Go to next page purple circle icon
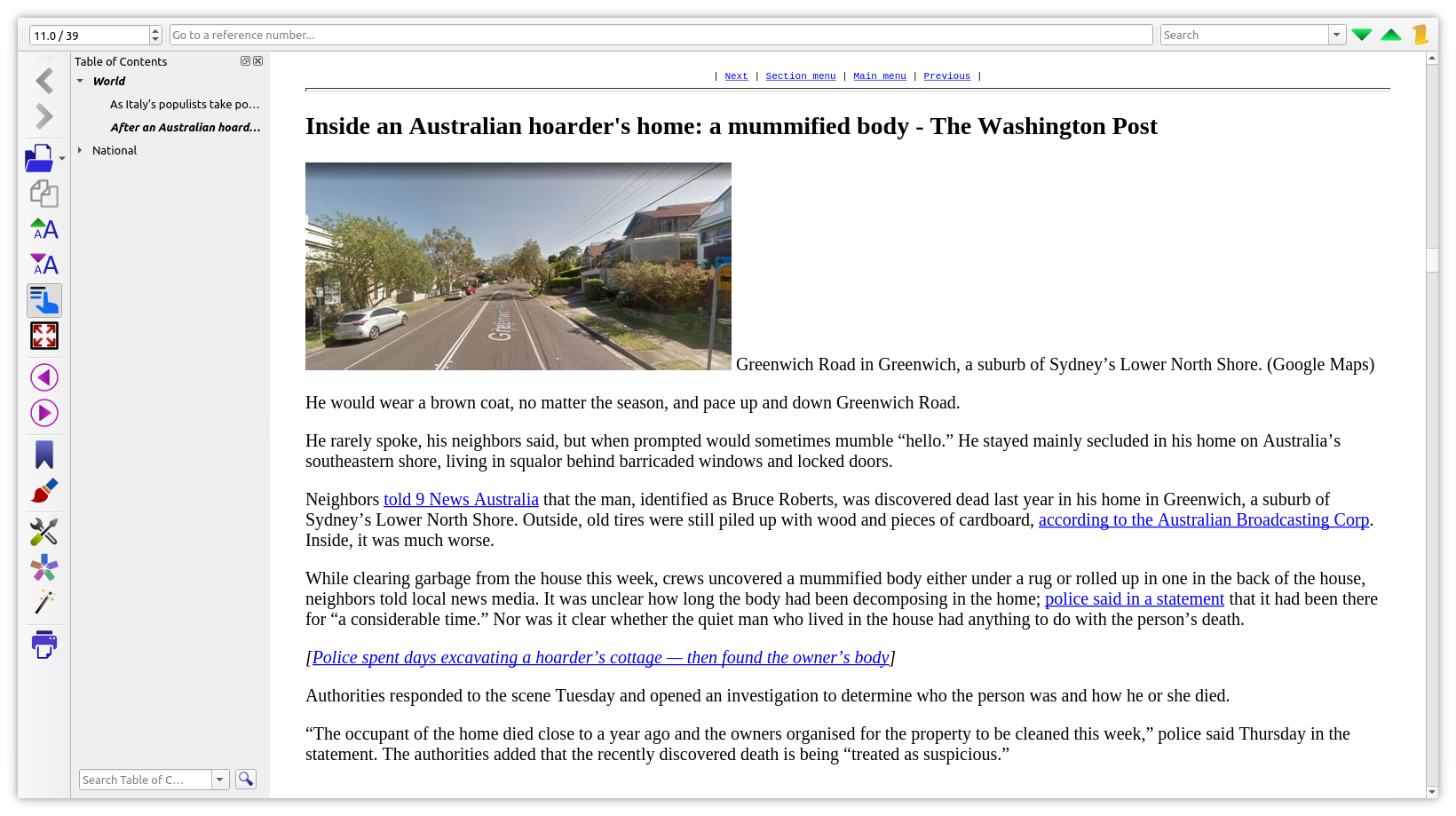1456x816 pixels. tap(44, 413)
